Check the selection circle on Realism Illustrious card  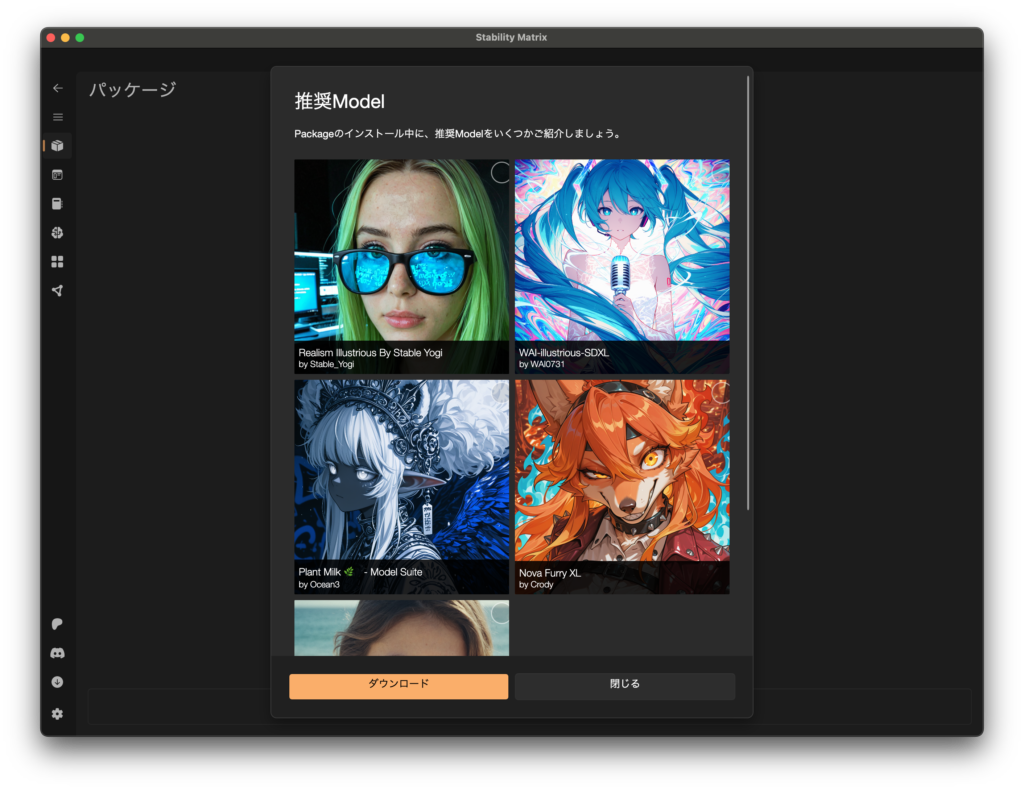click(500, 173)
